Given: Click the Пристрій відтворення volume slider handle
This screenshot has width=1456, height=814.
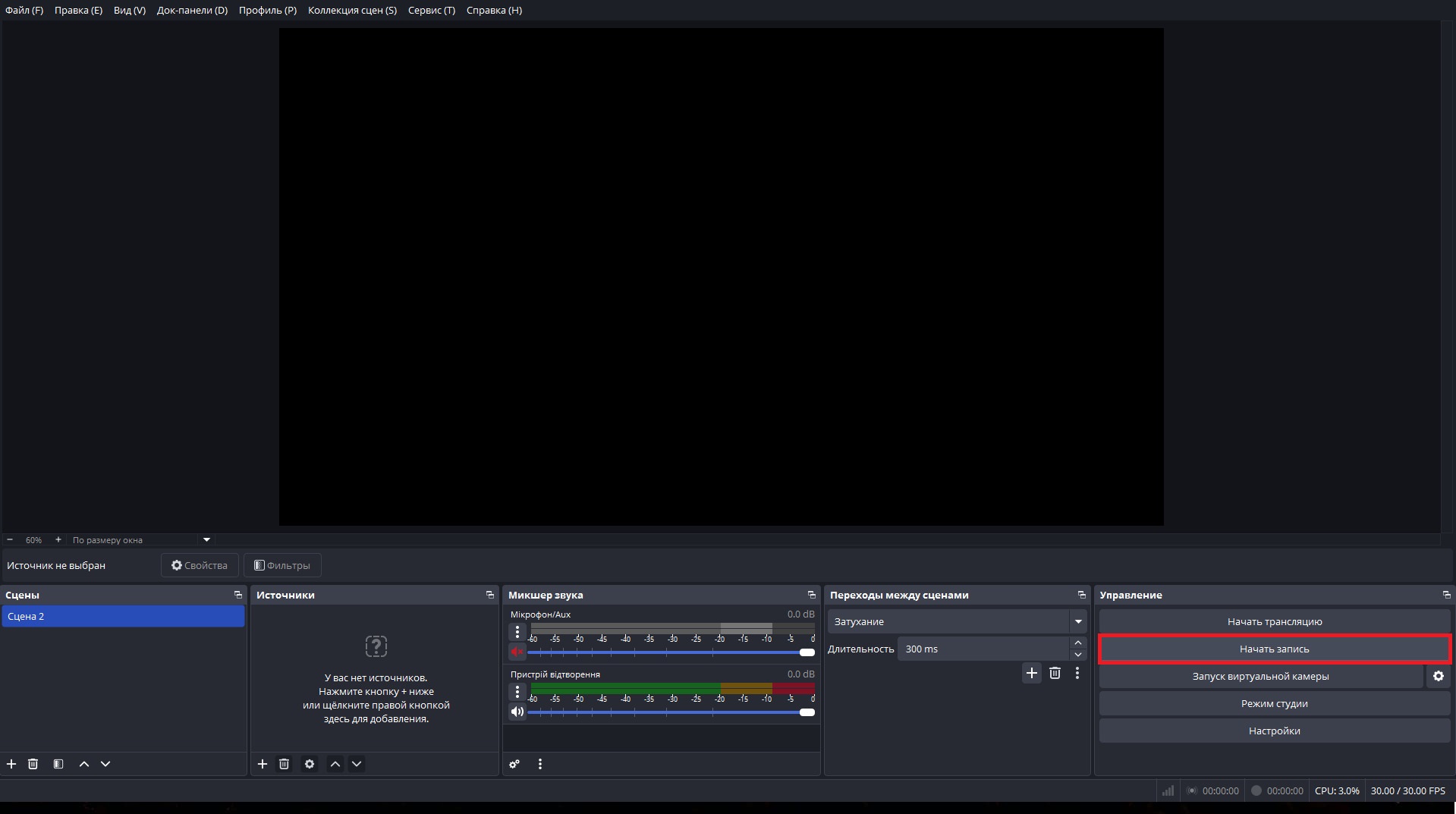Looking at the screenshot, I should (807, 712).
